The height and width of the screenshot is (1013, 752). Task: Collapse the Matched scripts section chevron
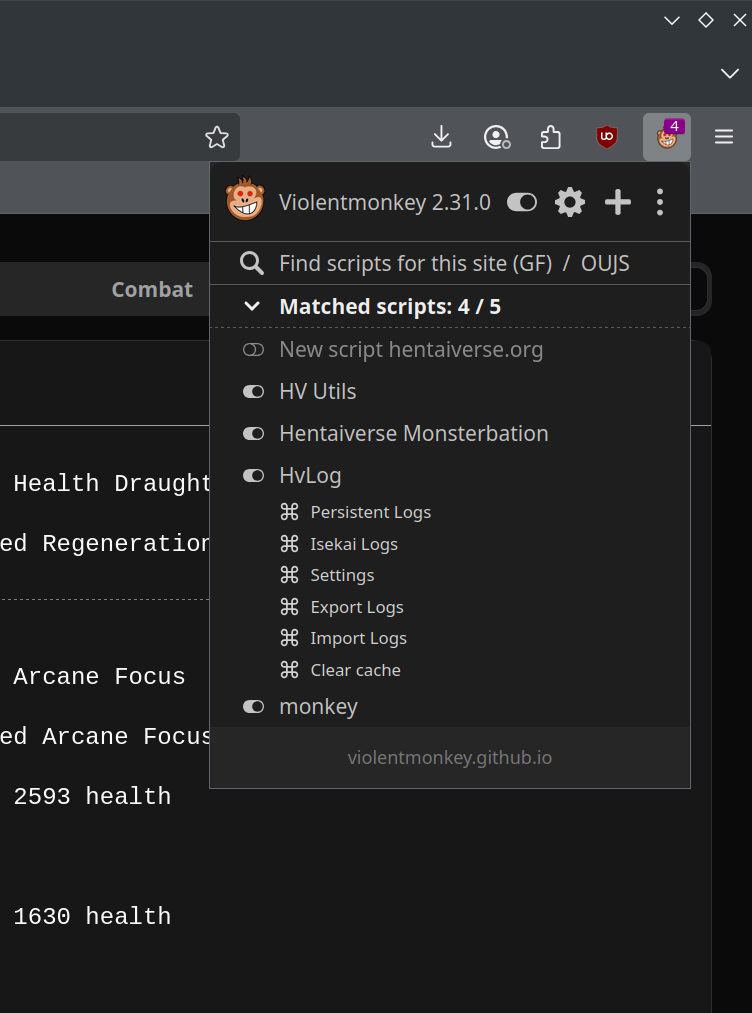(252, 306)
